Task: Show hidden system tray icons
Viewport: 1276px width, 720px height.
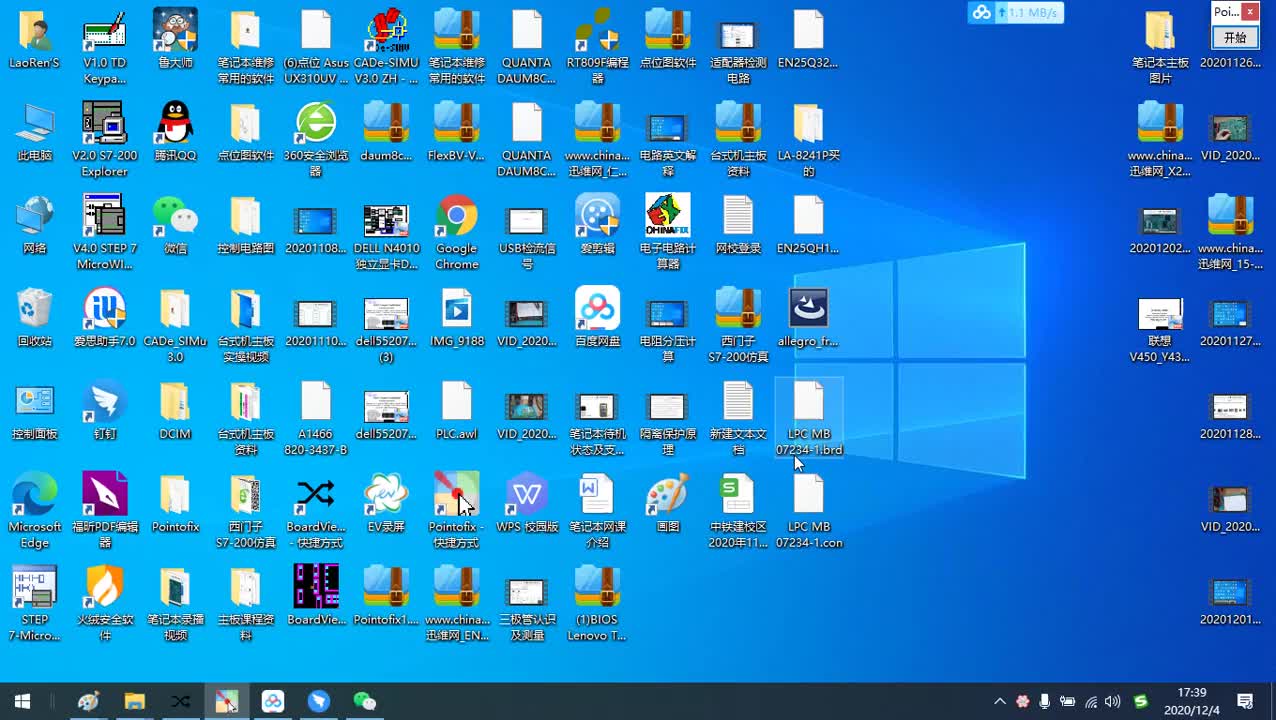Action: pyautogui.click(x=999, y=701)
